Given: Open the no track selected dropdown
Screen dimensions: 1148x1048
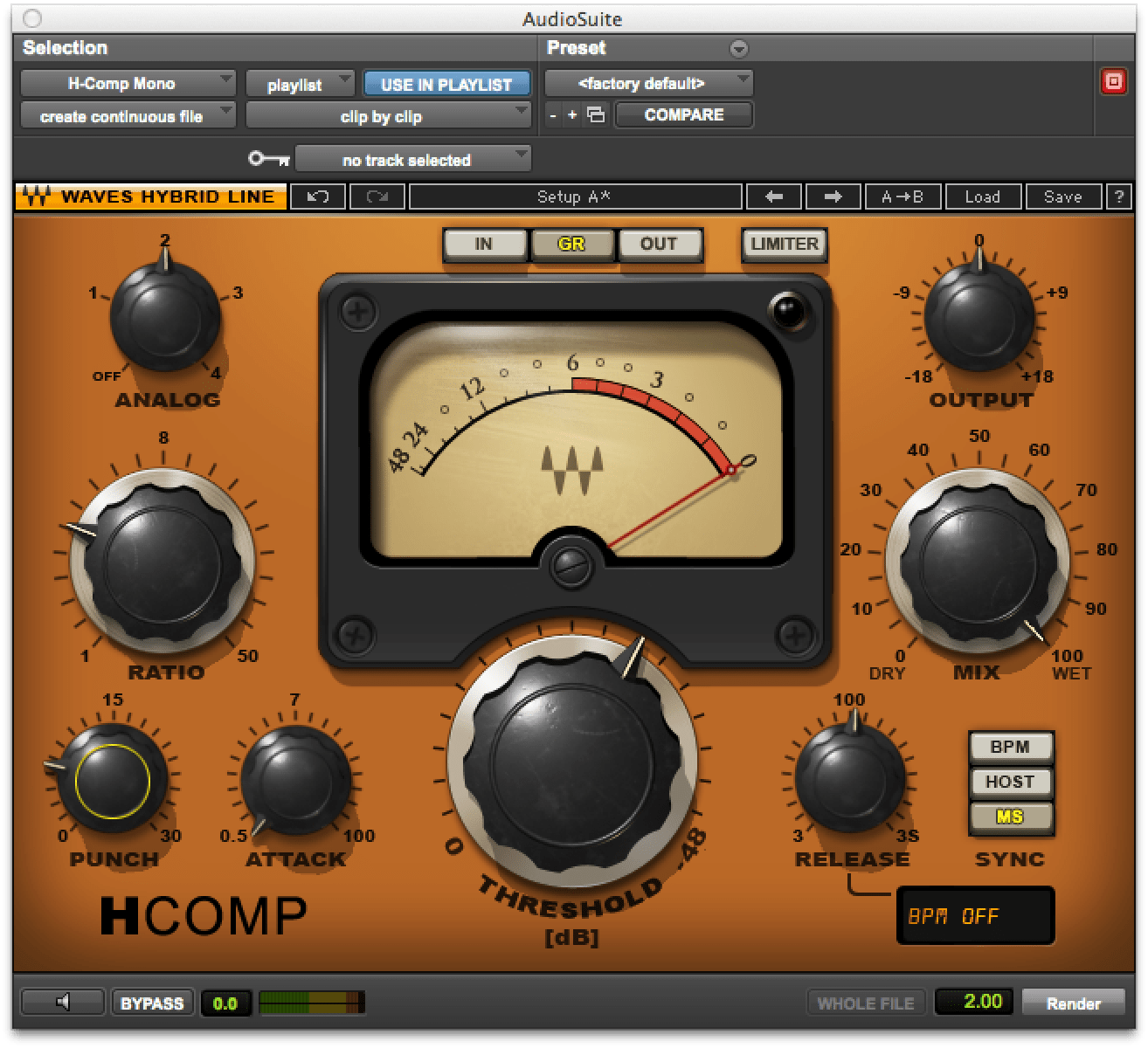Looking at the screenshot, I should pyautogui.click(x=412, y=159).
